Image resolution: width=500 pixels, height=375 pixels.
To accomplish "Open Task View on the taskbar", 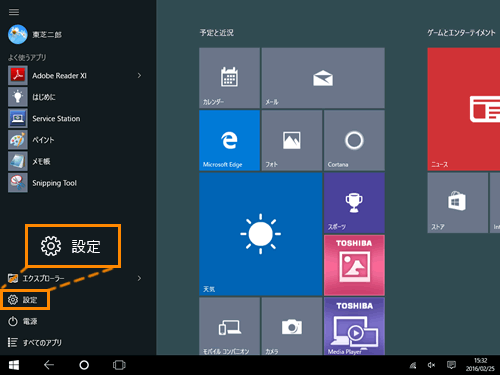I will click(119, 365).
